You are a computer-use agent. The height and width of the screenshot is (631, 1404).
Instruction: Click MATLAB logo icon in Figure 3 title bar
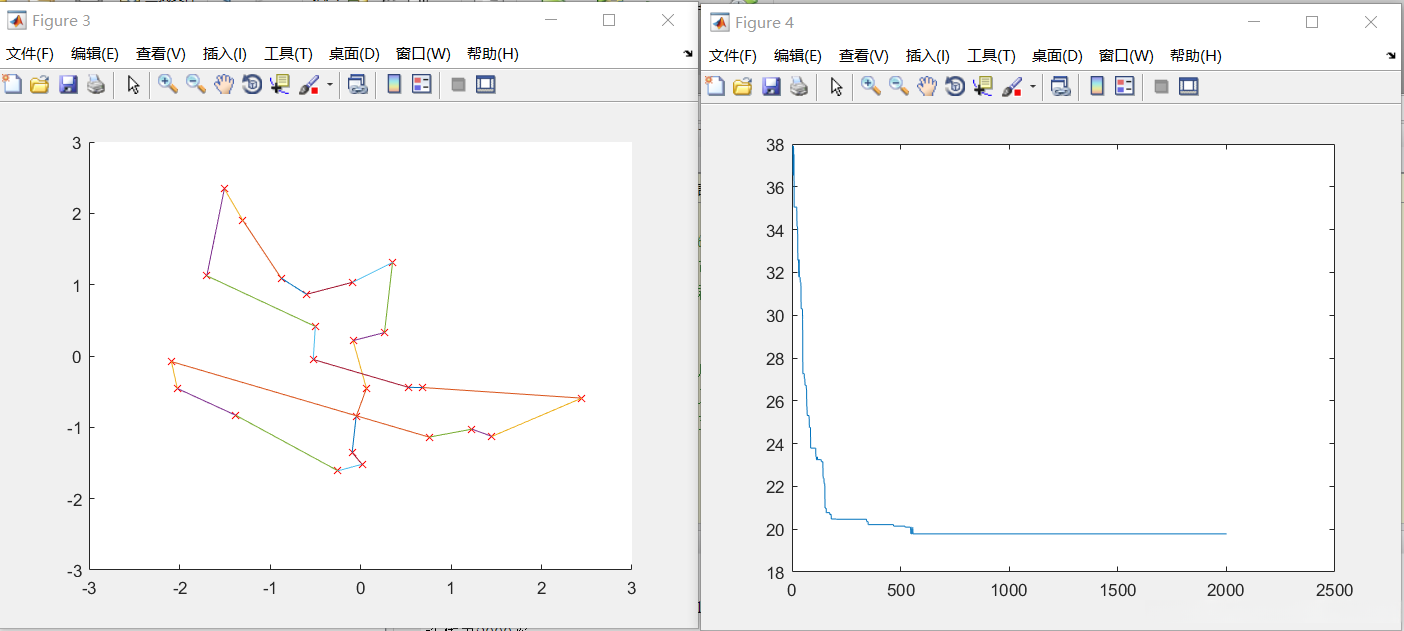pyautogui.click(x=16, y=20)
